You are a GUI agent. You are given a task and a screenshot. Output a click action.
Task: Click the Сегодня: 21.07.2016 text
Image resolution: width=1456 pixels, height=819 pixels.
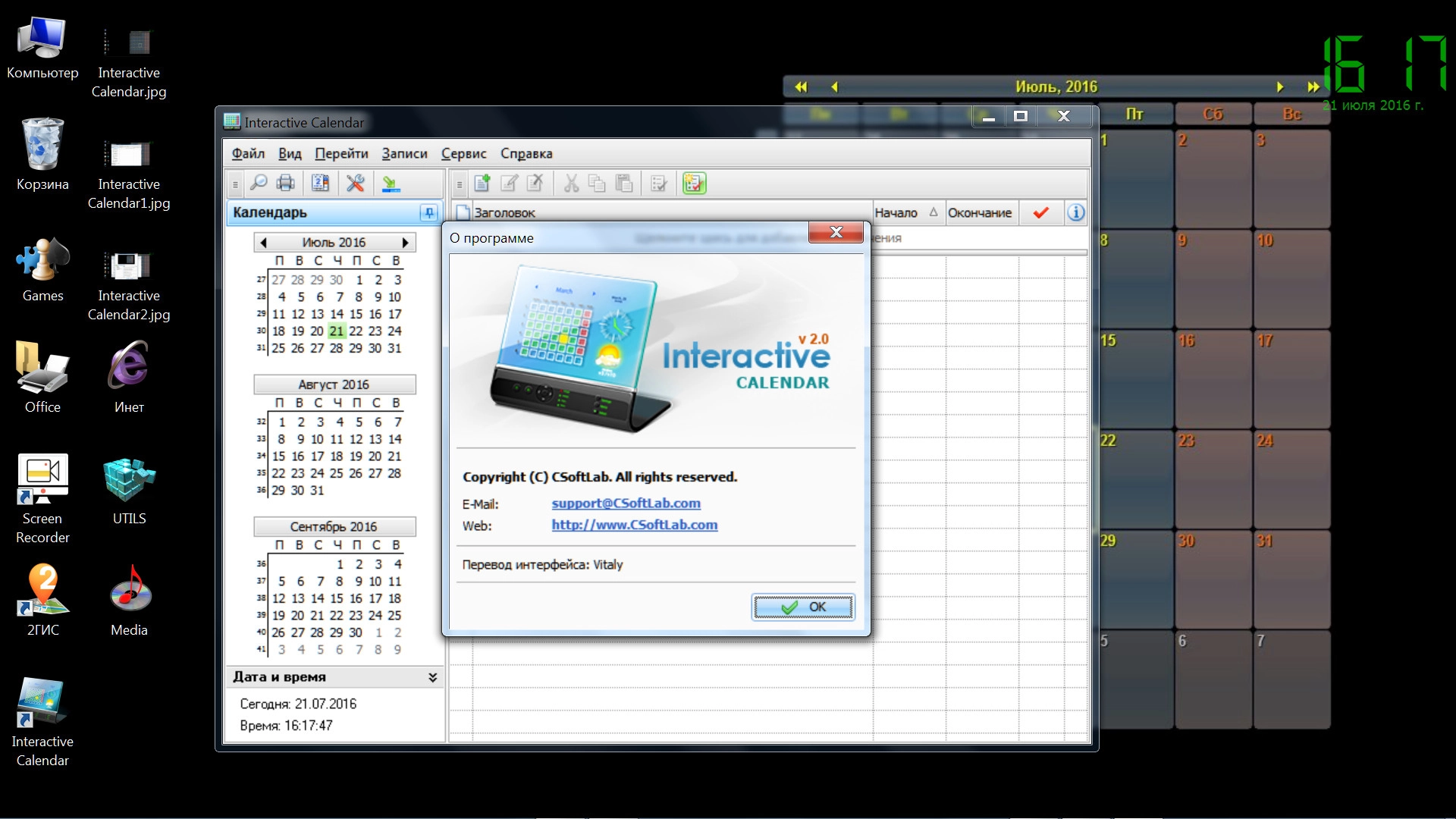[x=298, y=704]
